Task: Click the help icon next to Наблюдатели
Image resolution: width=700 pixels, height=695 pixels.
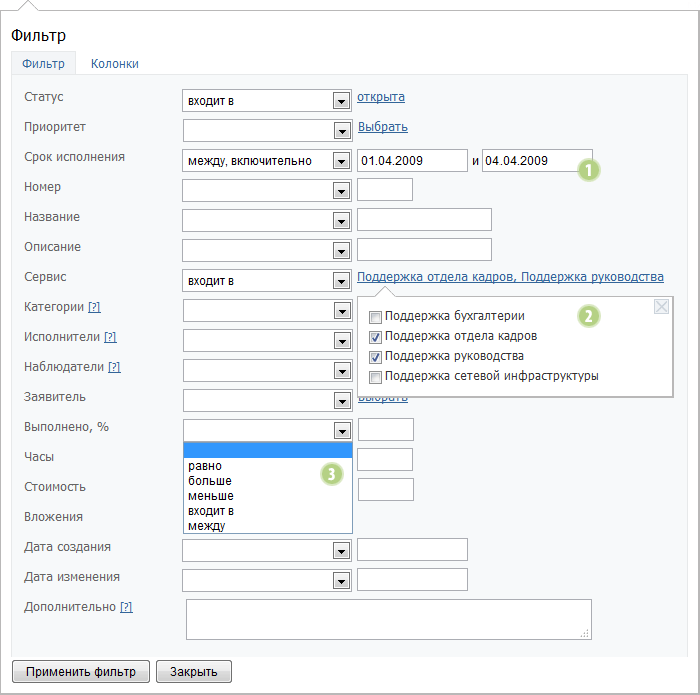Action: click(x=114, y=367)
